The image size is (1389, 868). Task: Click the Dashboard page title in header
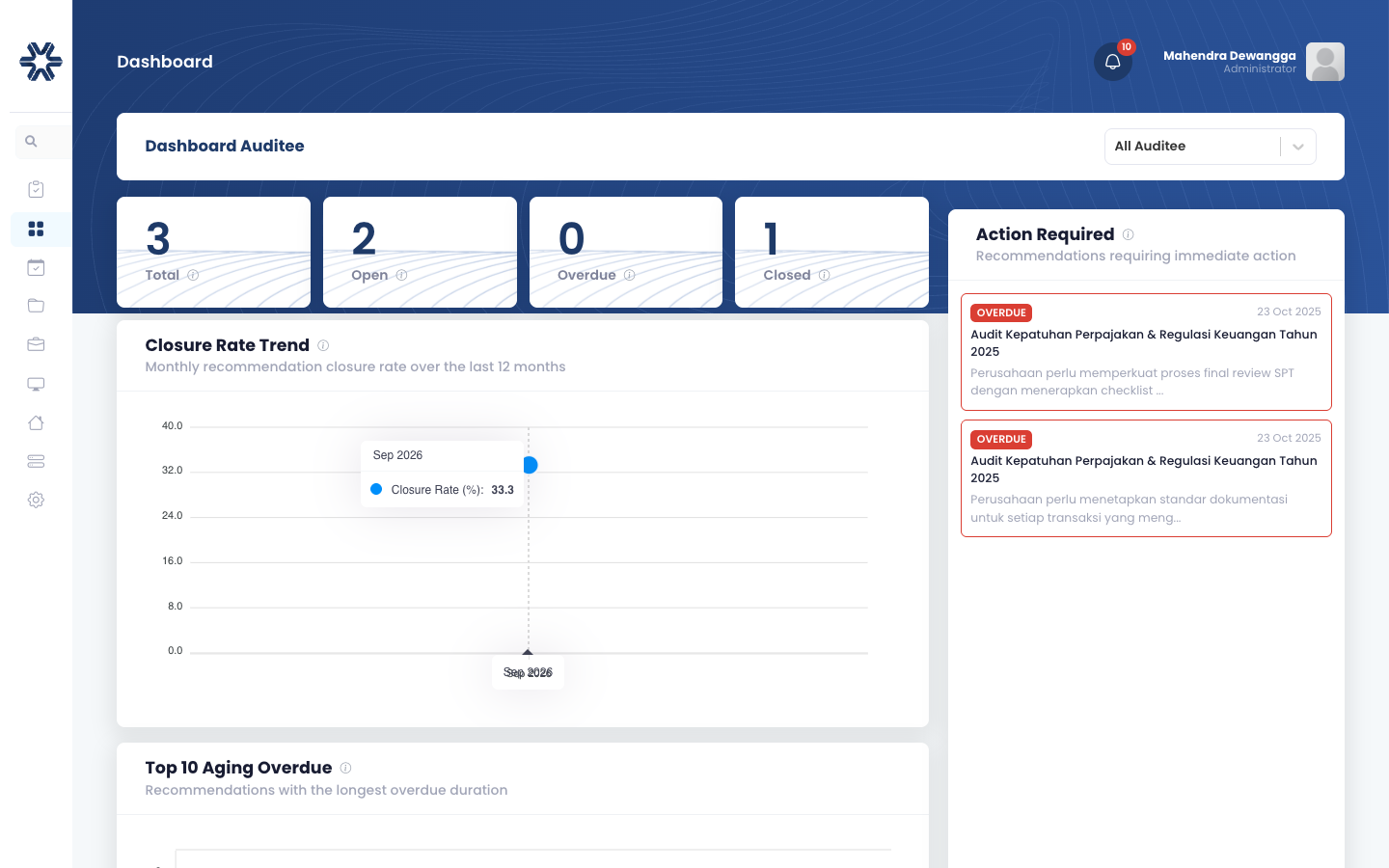165,62
